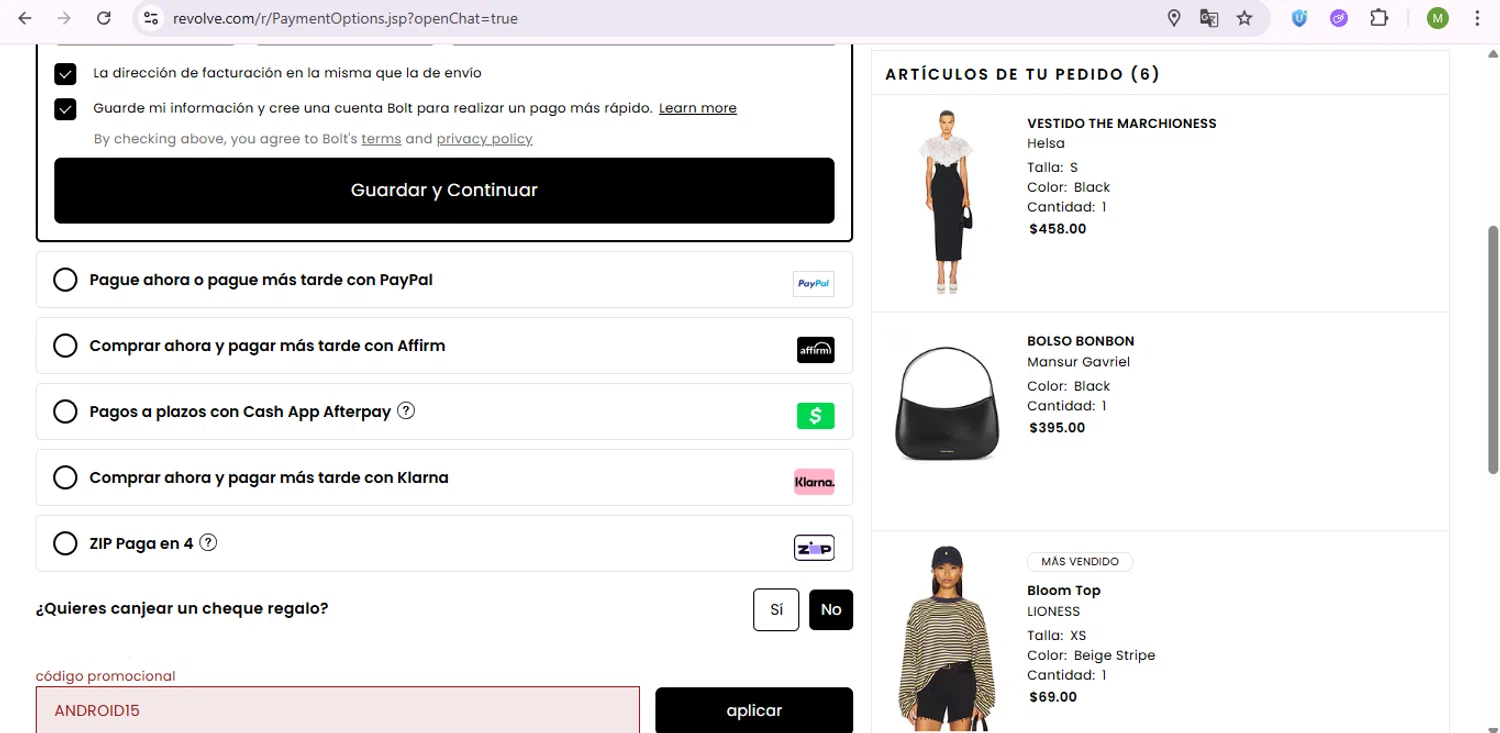Go forward in browser history
The height and width of the screenshot is (733, 1500).
tap(64, 18)
